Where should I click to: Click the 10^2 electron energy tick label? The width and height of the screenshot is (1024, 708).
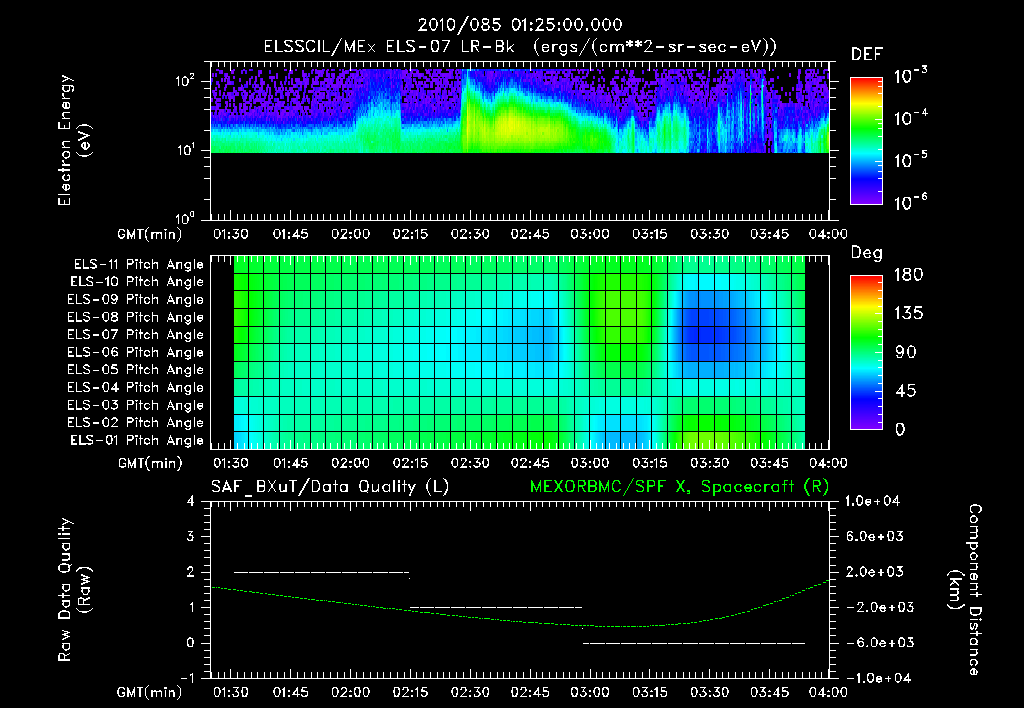(x=185, y=82)
